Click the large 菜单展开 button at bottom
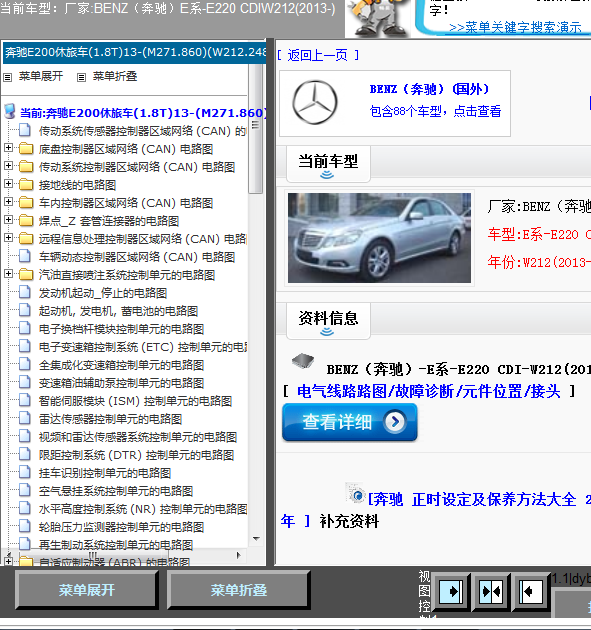Screen dimensions: 591x630 point(87,590)
